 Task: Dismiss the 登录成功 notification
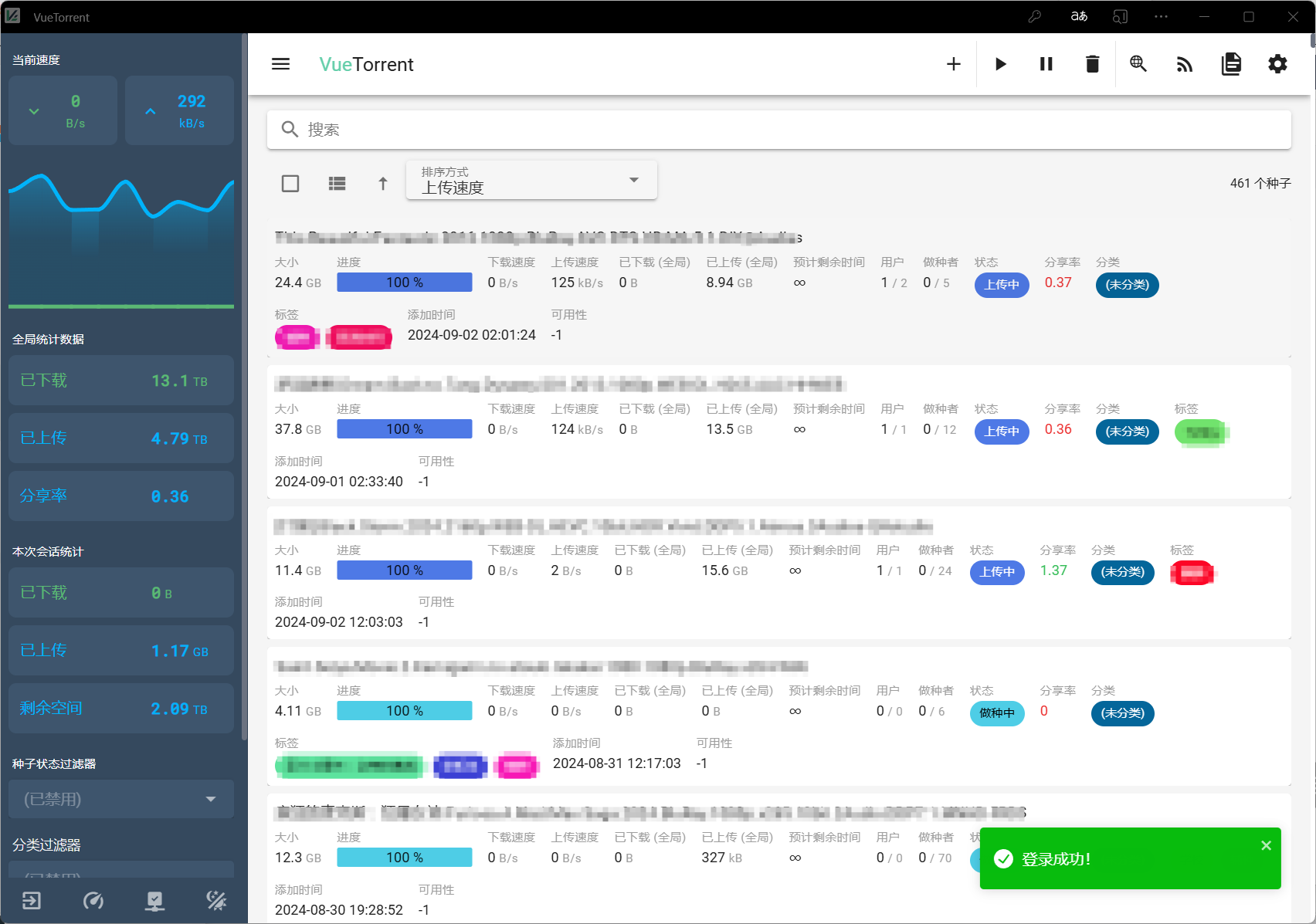pyautogui.click(x=1266, y=846)
